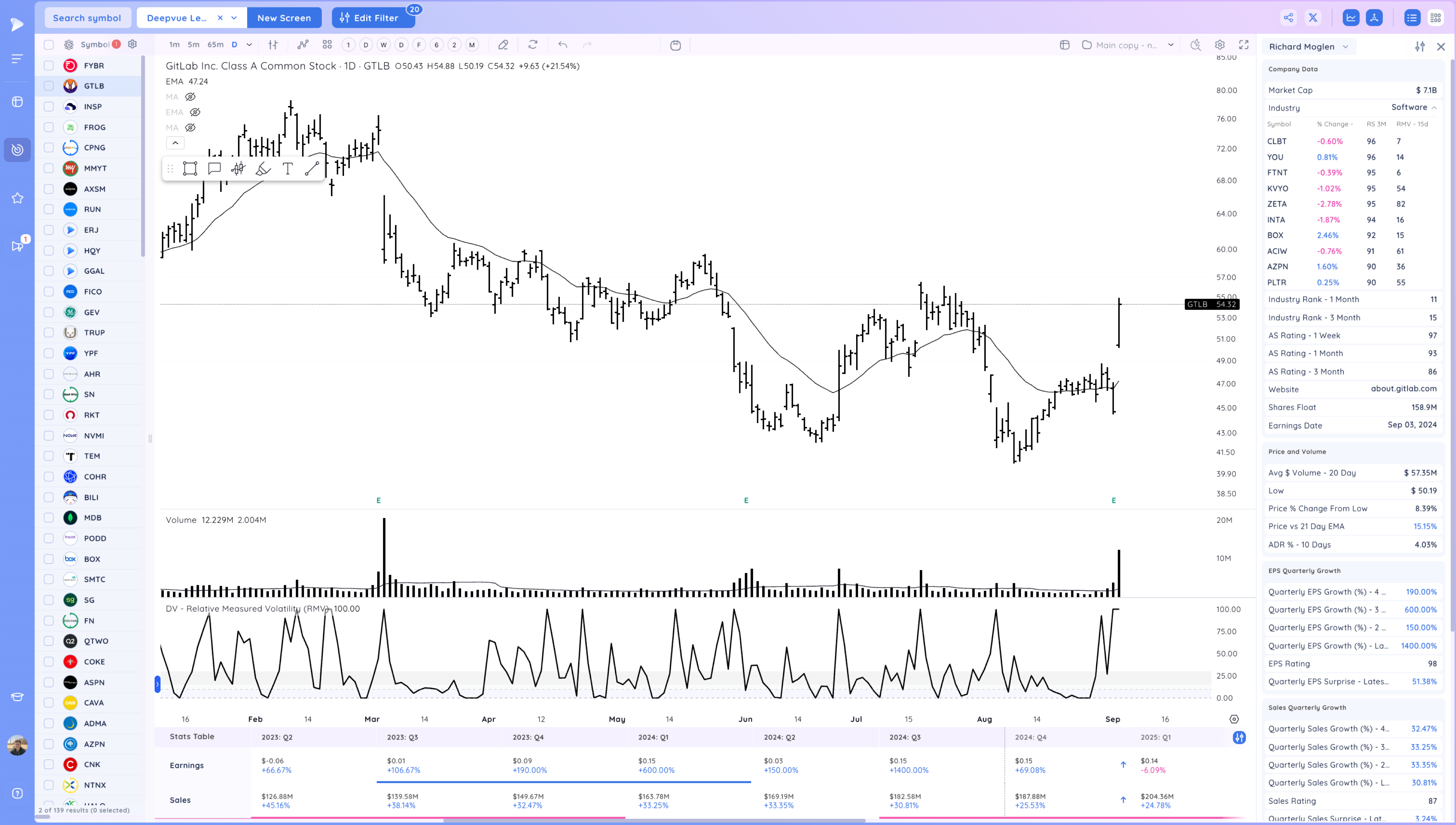Click the fullscreen expand icon above the chart
The width and height of the screenshot is (1456, 825).
point(1244,45)
